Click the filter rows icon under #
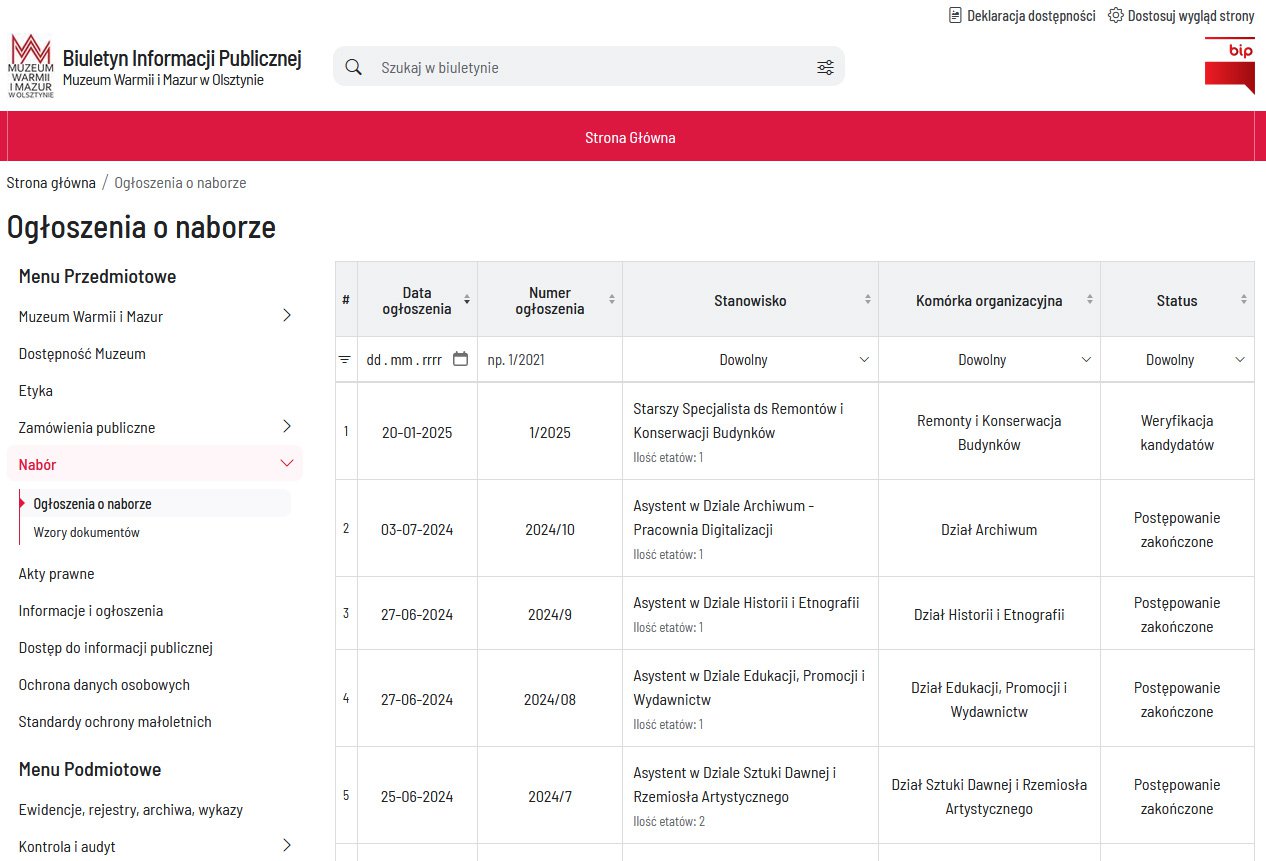The image size is (1266, 861). coord(345,360)
